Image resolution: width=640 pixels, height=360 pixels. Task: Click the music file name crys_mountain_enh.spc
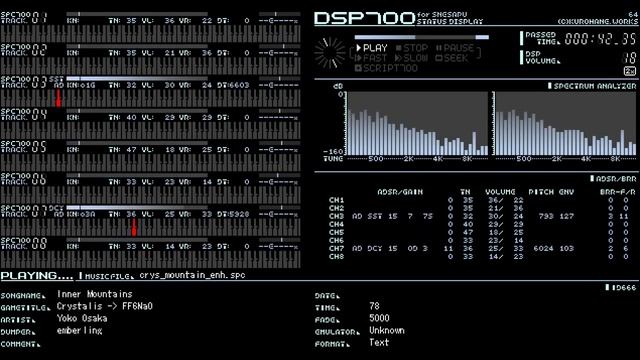click(x=192, y=275)
